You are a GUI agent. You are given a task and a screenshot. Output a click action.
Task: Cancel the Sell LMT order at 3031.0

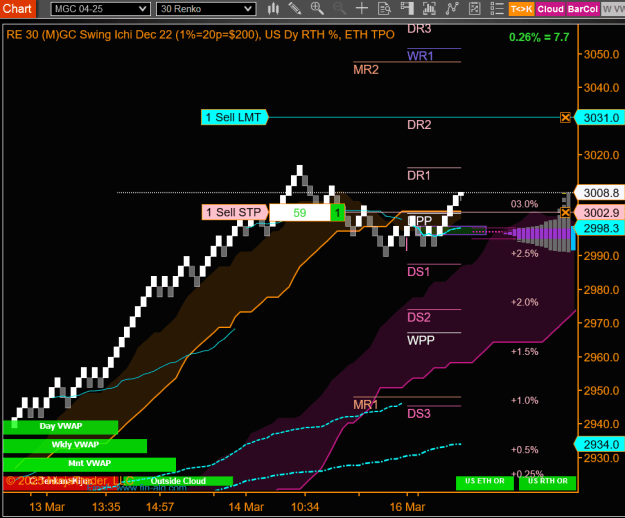565,118
